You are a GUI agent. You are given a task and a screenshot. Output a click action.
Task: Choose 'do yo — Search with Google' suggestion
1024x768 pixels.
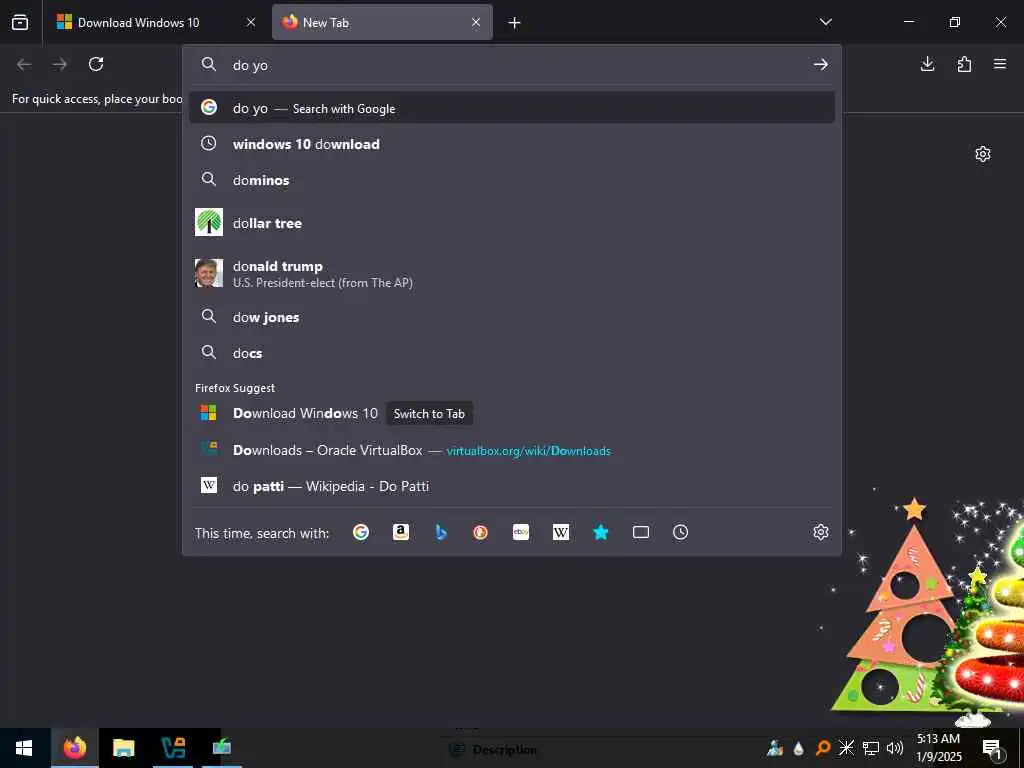click(512, 108)
